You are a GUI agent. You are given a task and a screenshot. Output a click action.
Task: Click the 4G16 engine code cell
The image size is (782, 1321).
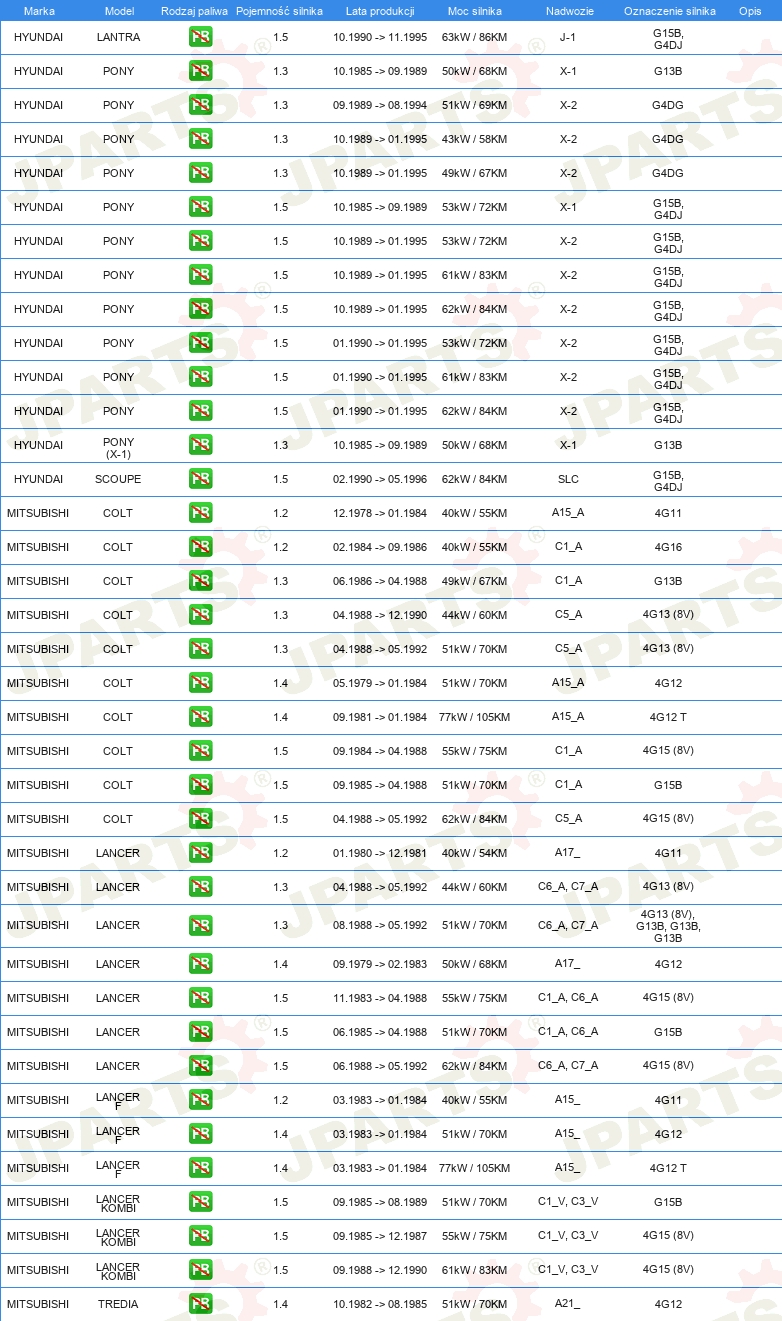tap(668, 547)
